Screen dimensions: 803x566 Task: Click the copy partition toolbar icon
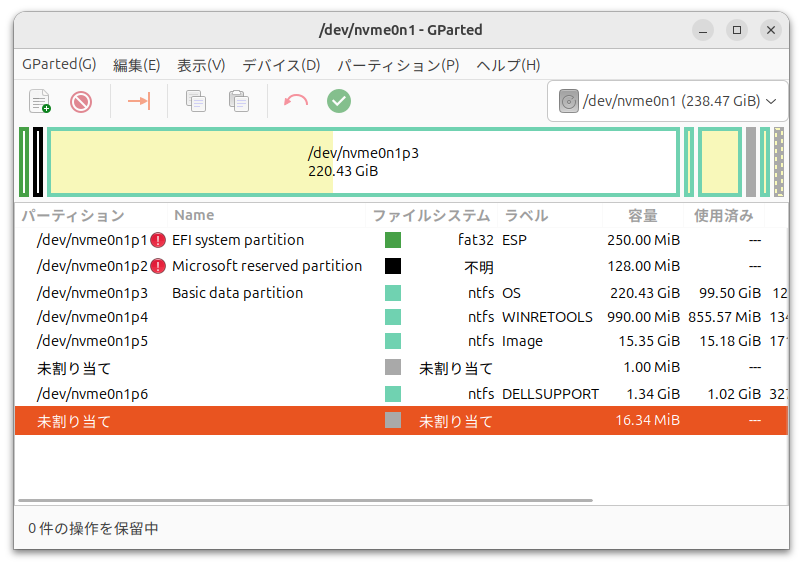pos(196,101)
